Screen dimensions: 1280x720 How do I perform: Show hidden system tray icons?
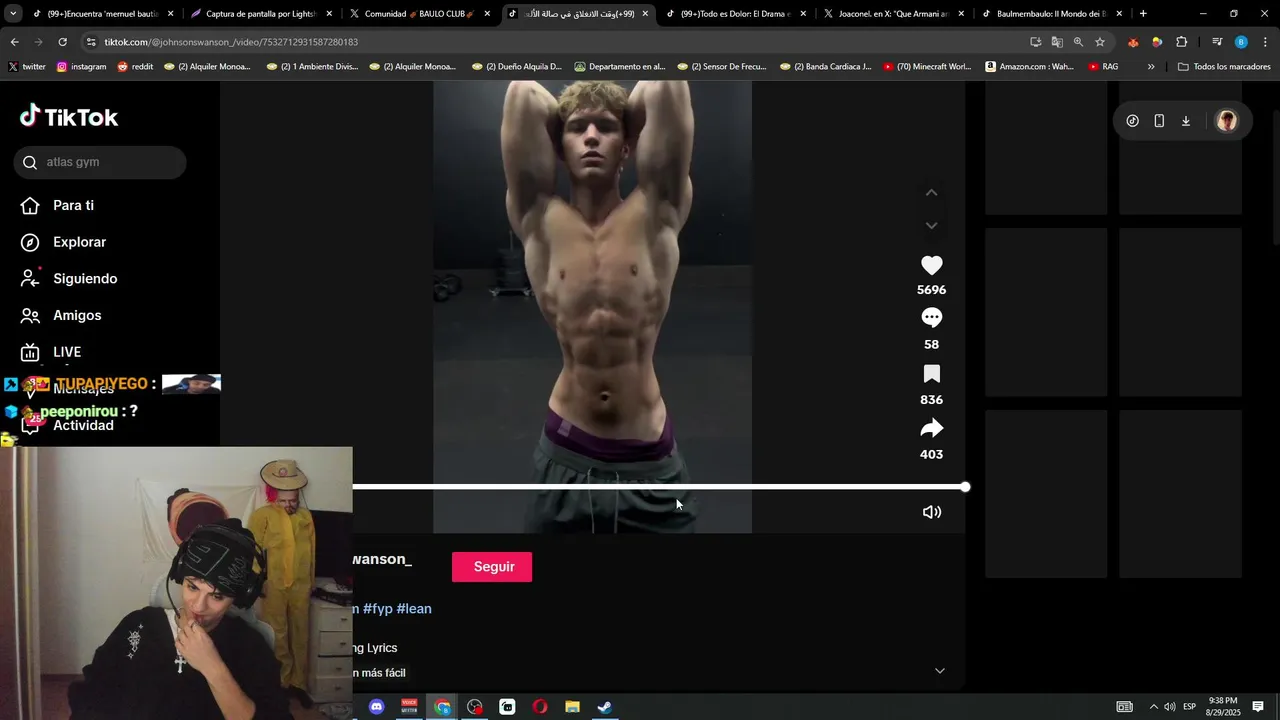[x=1153, y=707]
